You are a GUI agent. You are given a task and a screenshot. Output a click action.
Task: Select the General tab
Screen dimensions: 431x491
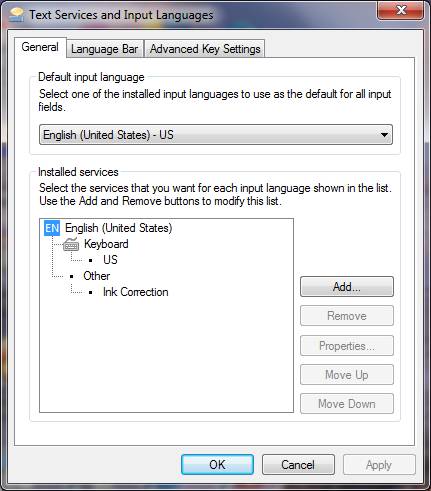tap(40, 47)
